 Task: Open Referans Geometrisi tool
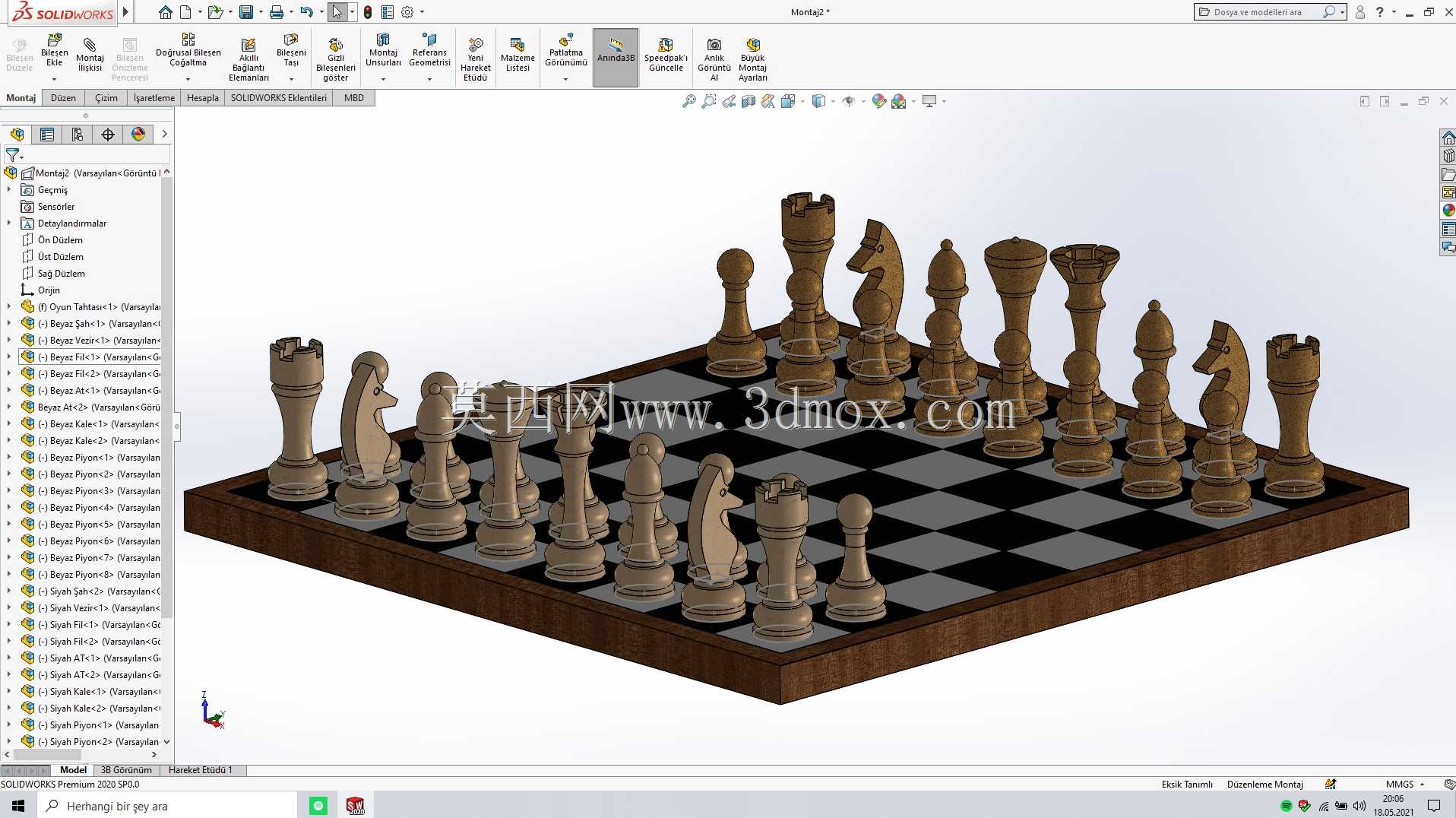tap(429, 50)
